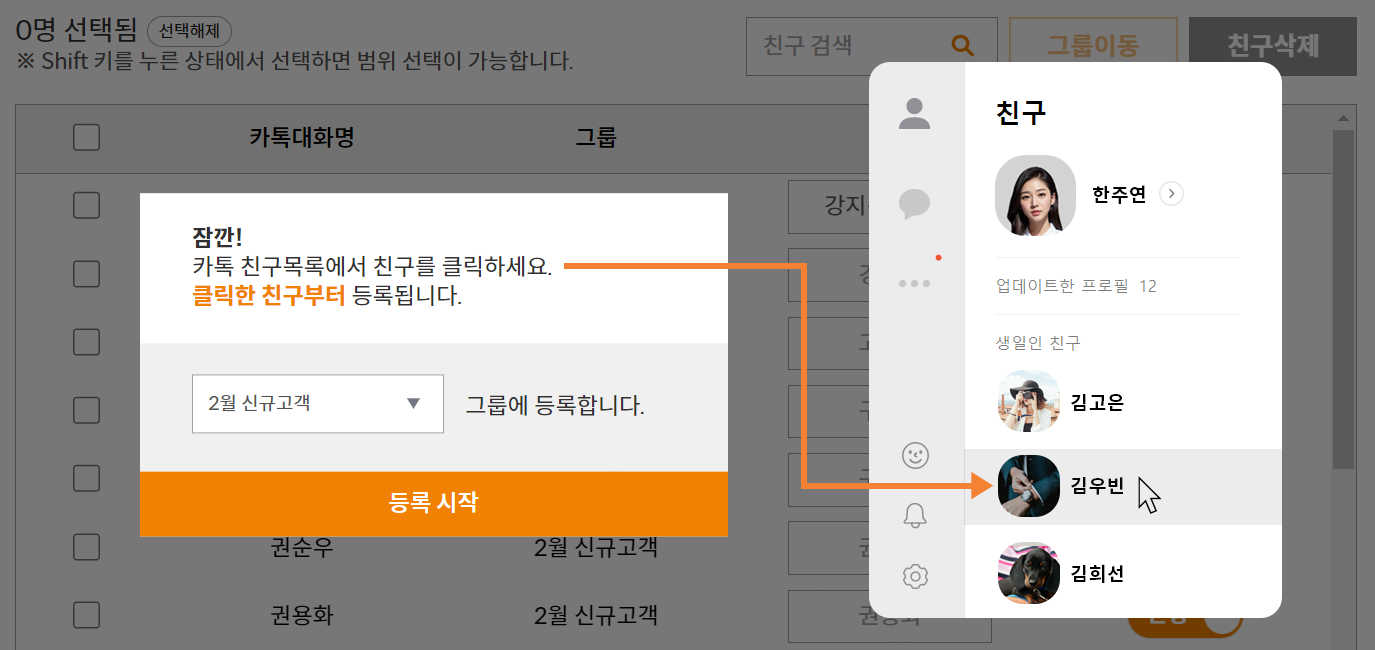Click the vertical scrollbar of the table
The height and width of the screenshot is (650, 1375).
click(1343, 300)
